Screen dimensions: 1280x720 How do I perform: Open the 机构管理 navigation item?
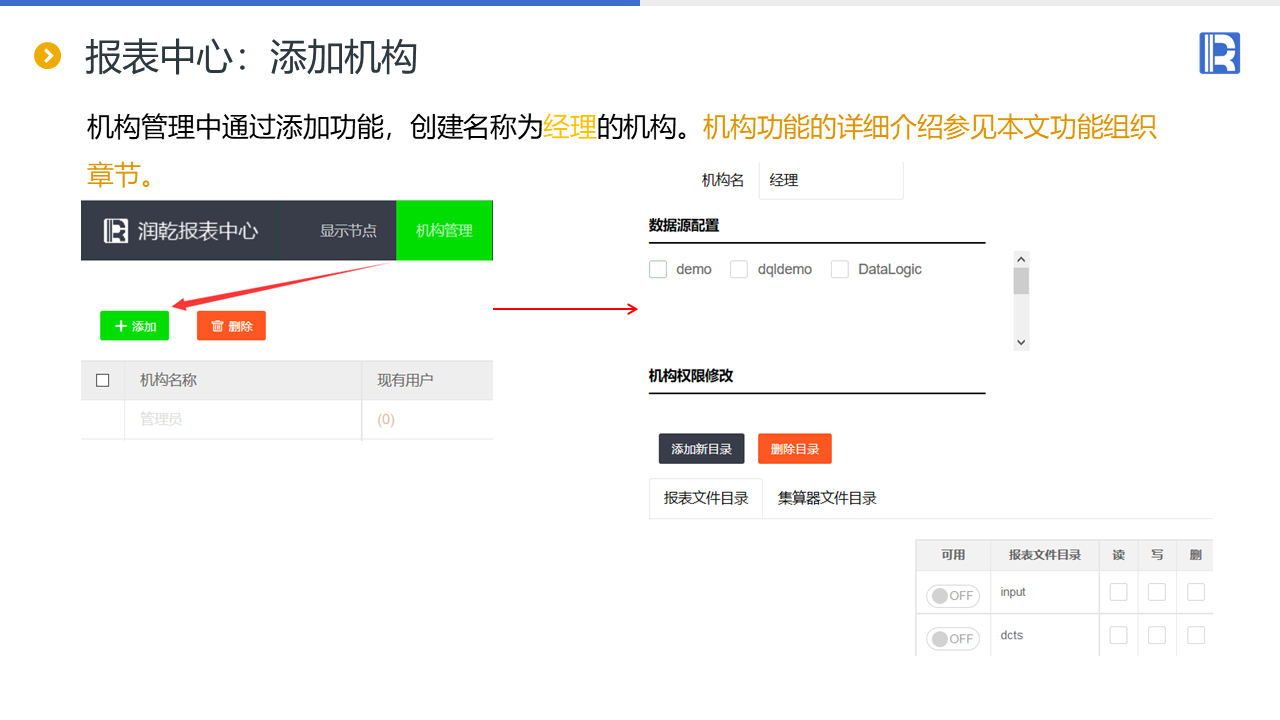(x=444, y=231)
